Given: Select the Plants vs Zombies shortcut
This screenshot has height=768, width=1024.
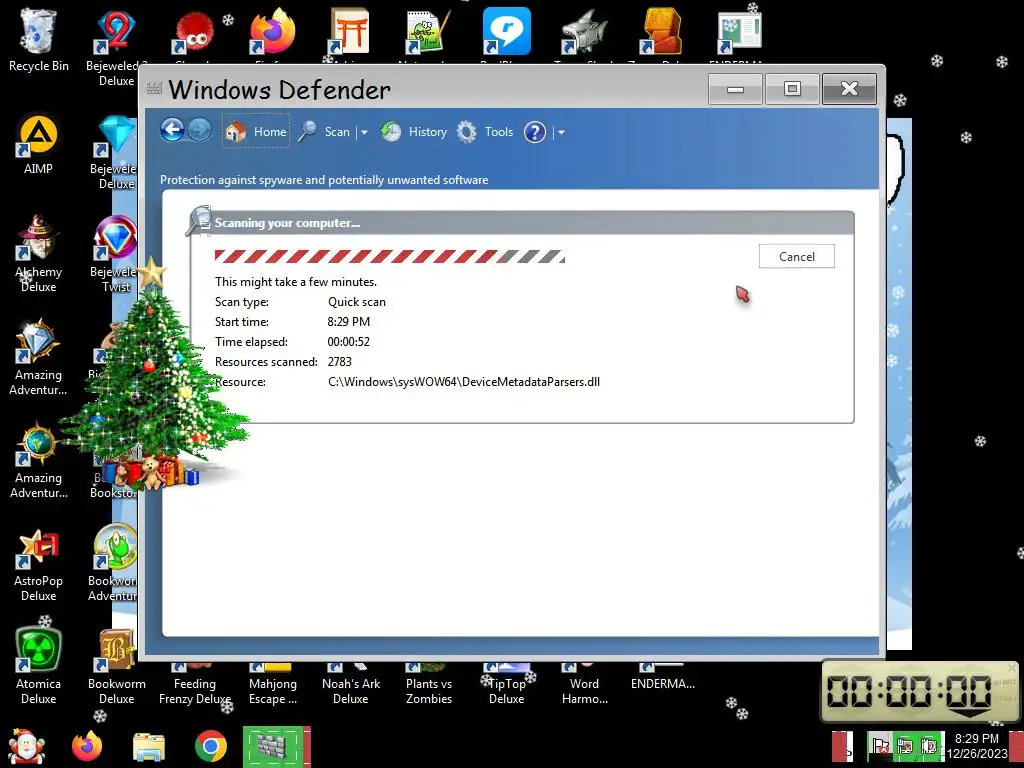Looking at the screenshot, I should [x=428, y=684].
